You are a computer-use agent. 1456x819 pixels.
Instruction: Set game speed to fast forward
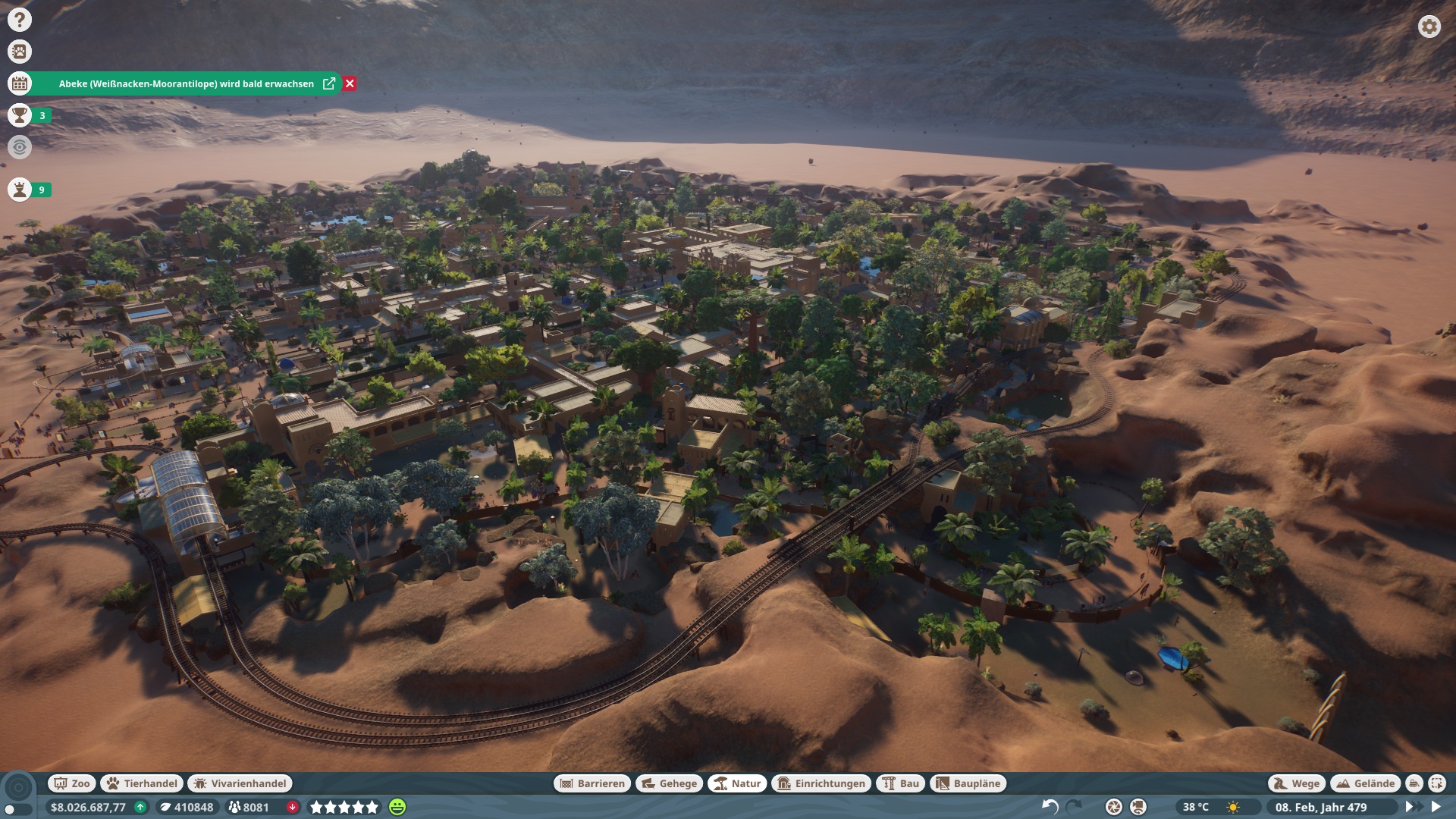(1413, 807)
